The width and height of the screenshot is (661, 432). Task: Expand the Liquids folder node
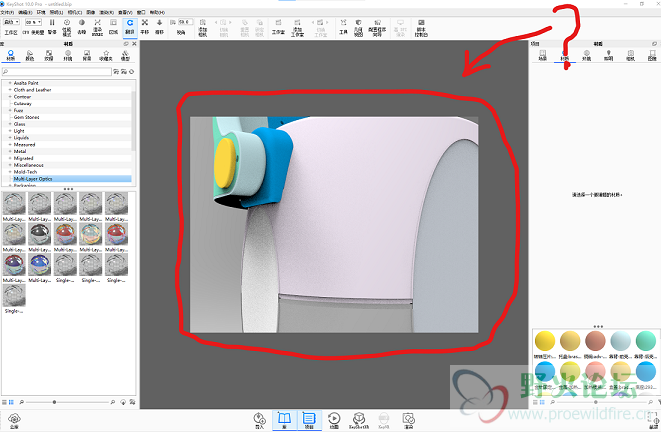(10, 138)
